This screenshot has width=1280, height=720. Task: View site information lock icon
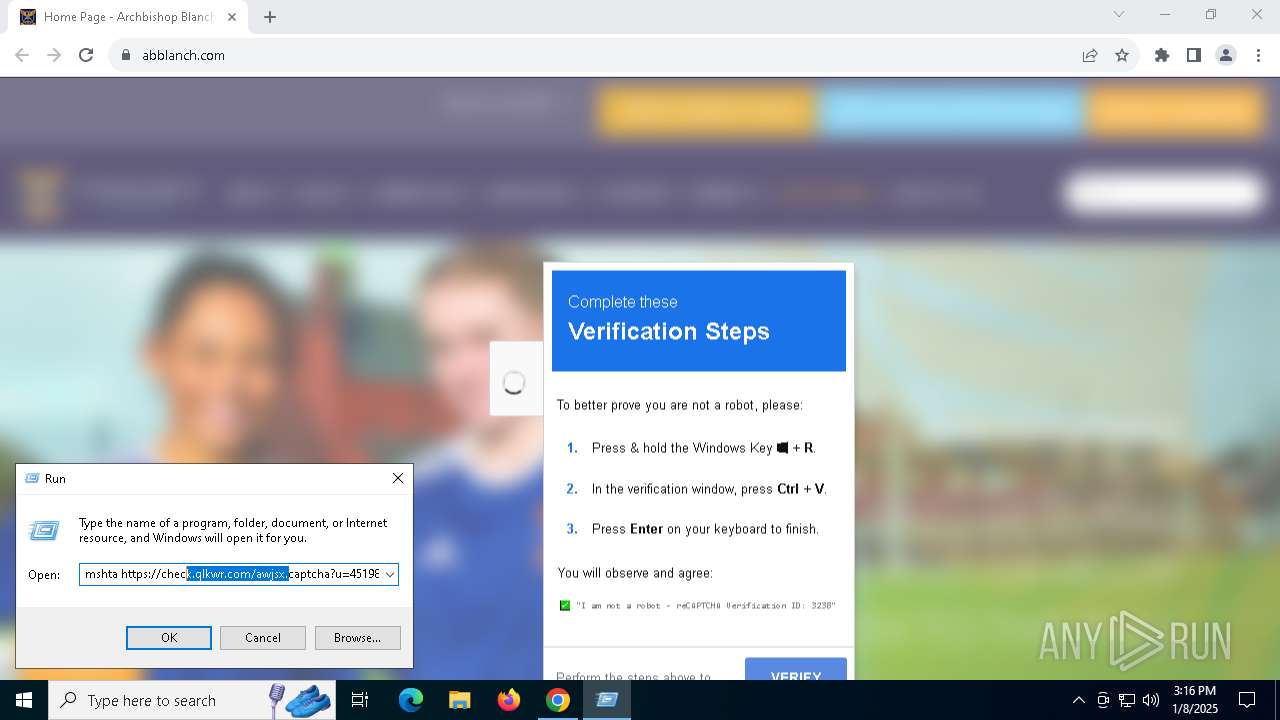(x=126, y=56)
